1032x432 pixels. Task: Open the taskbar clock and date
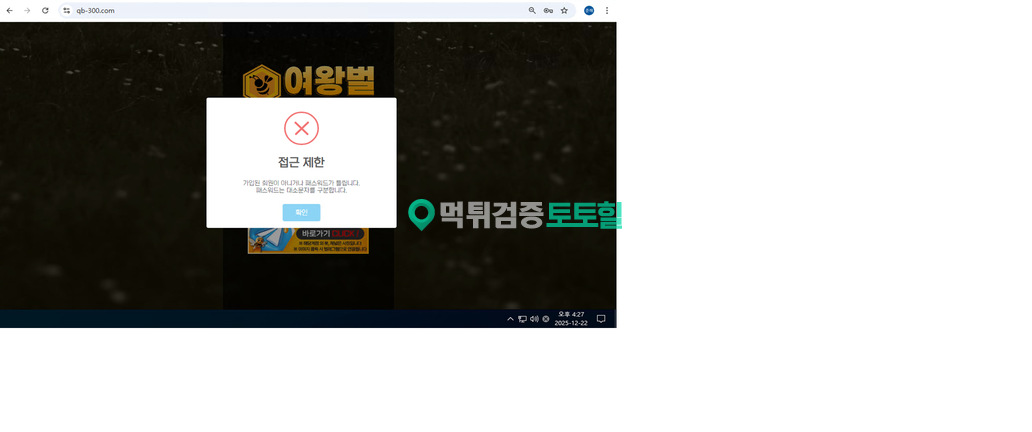point(570,319)
